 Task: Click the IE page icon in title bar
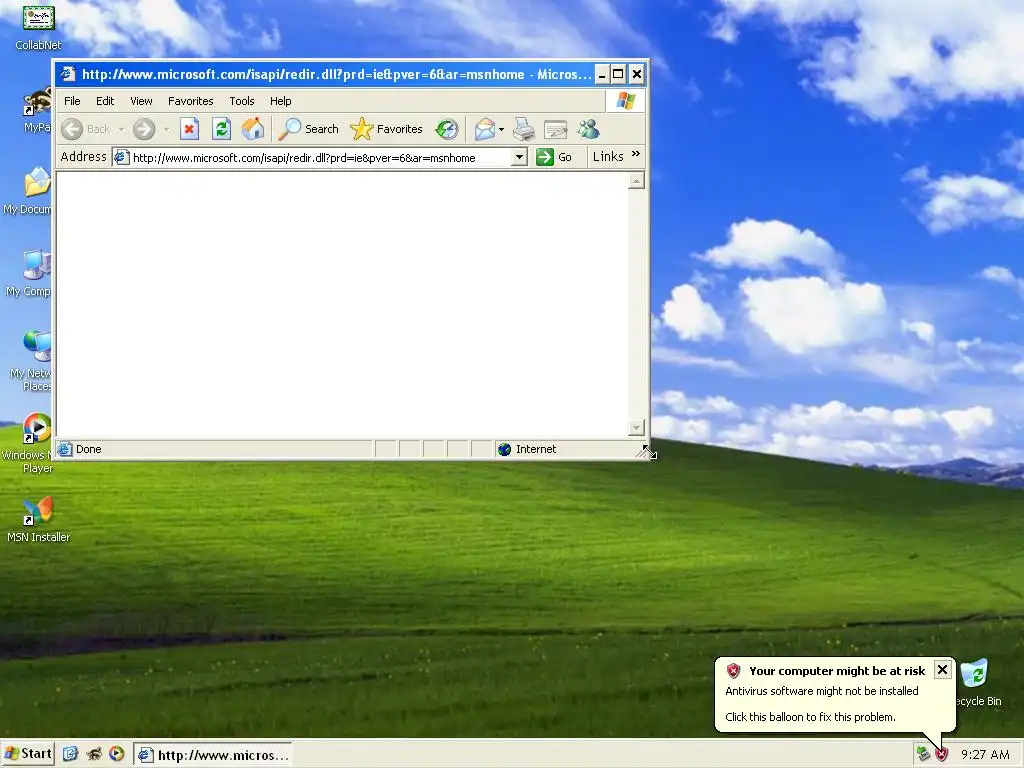[x=68, y=74]
